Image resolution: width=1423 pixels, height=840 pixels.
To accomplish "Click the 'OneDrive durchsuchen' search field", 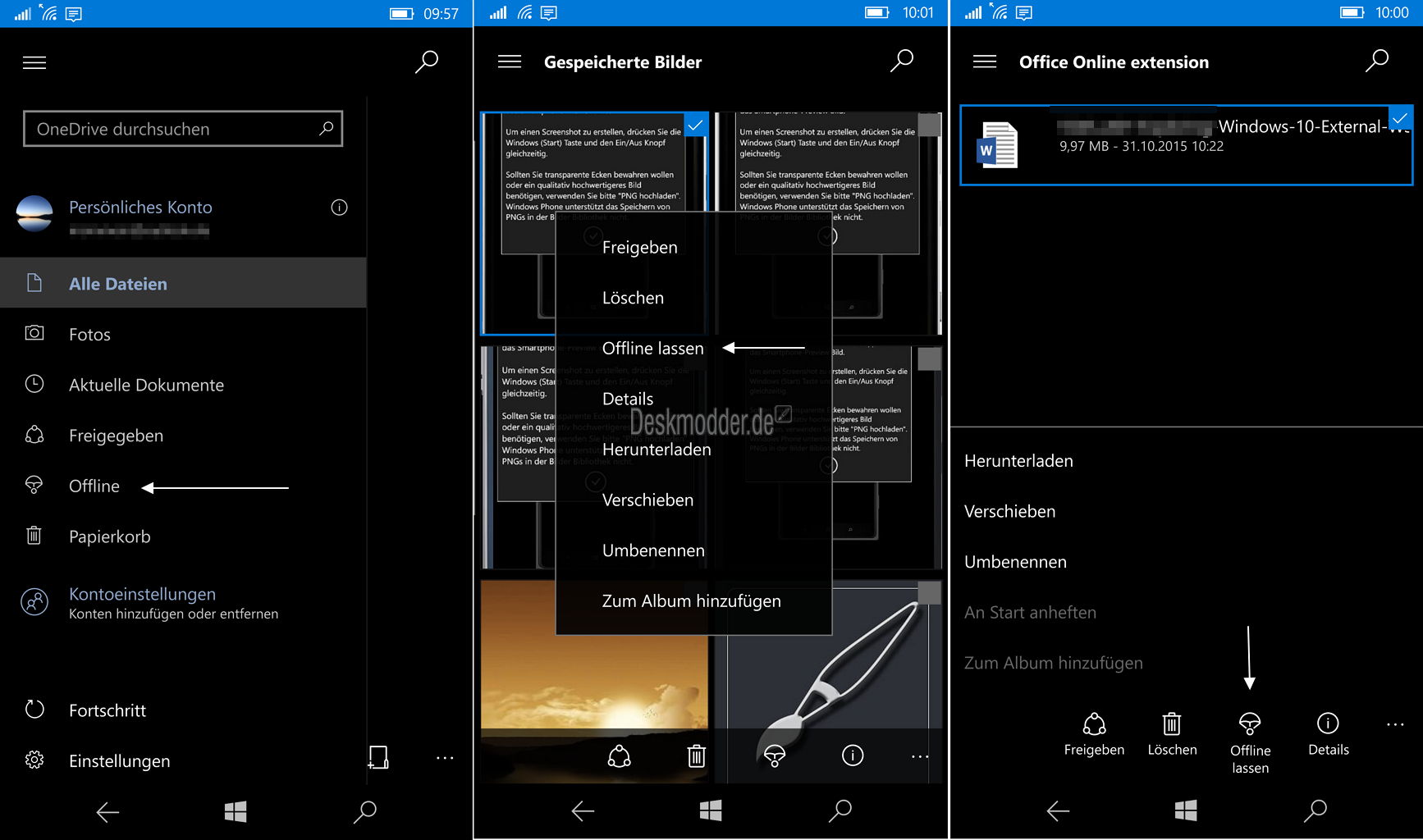I will point(183,129).
